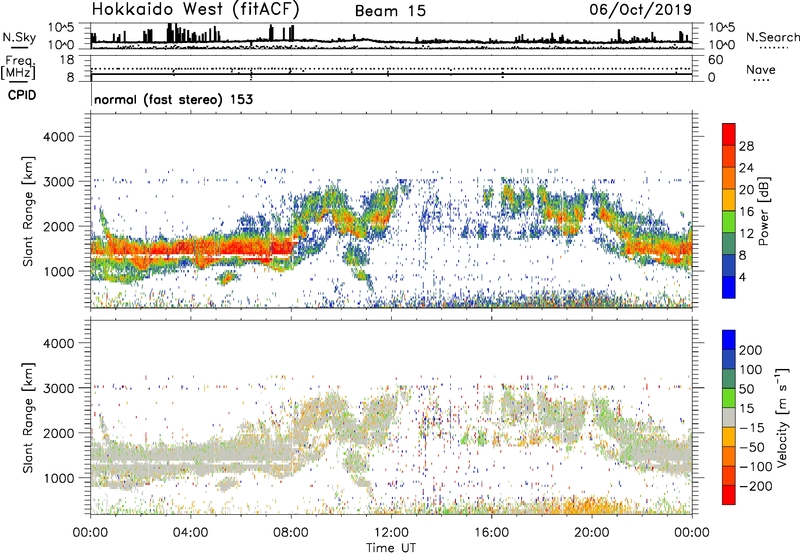This screenshot has width=800, height=554.
Task: Click 'Slant Range [km]' label of velocity panel
Action: pyautogui.click(x=28, y=418)
